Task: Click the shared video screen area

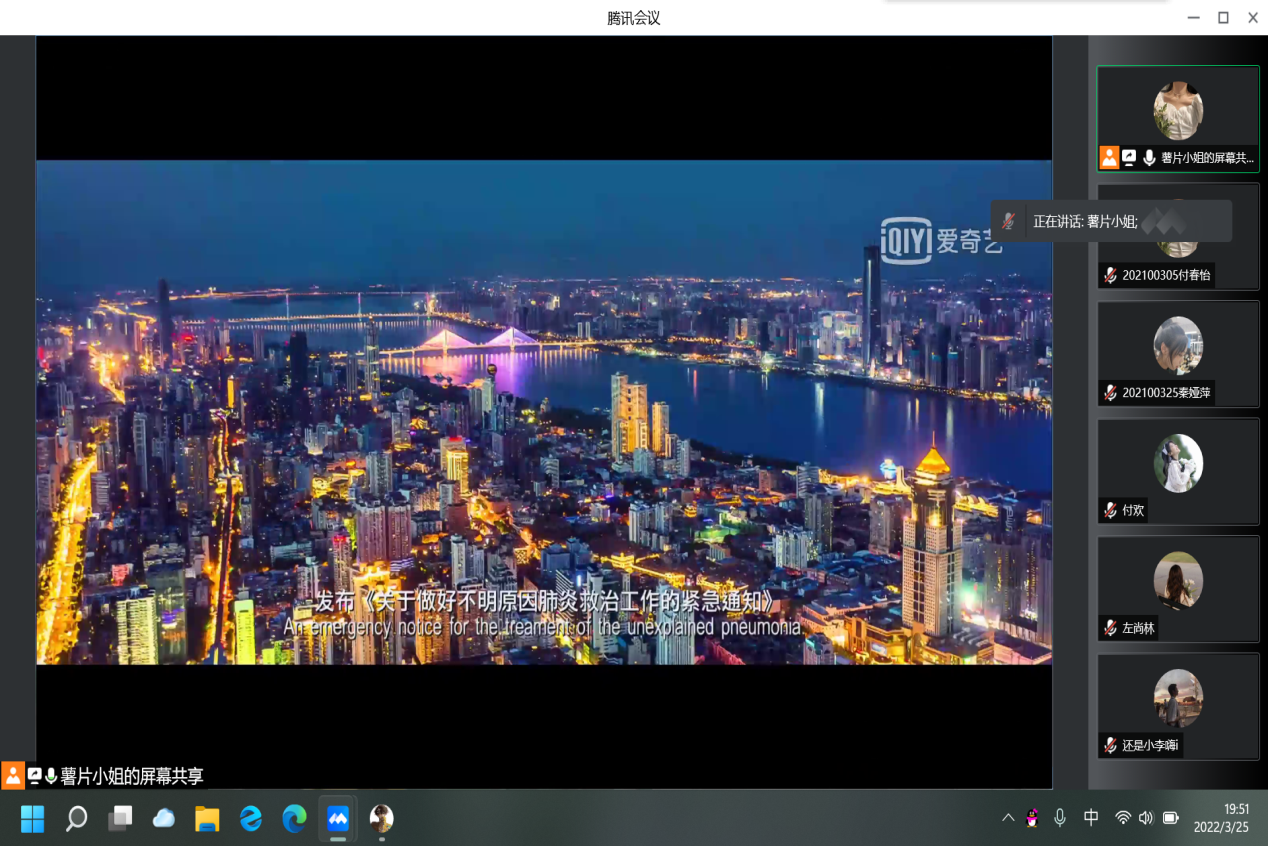Action: (544, 411)
